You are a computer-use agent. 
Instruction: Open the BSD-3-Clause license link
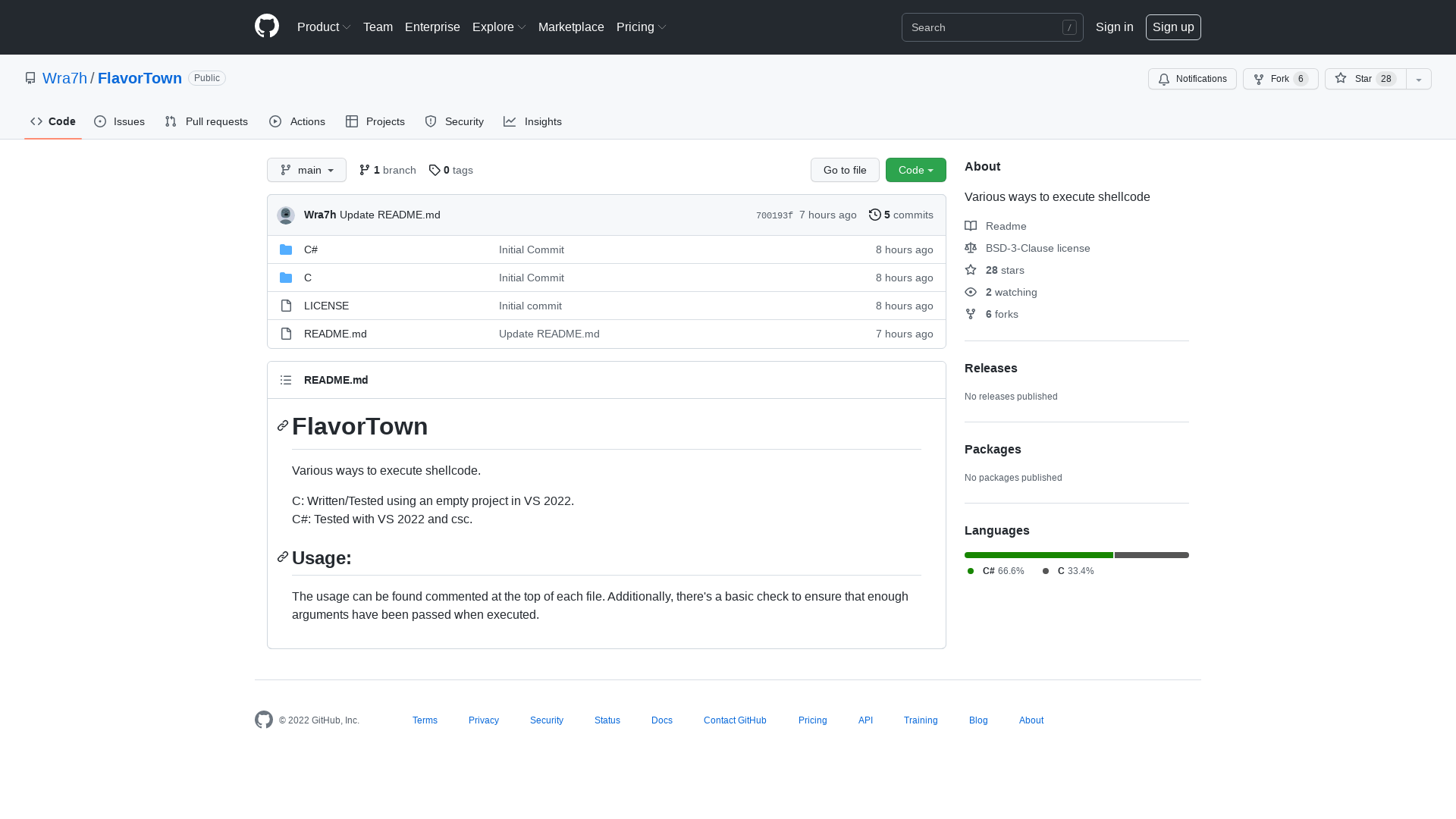[1037, 248]
